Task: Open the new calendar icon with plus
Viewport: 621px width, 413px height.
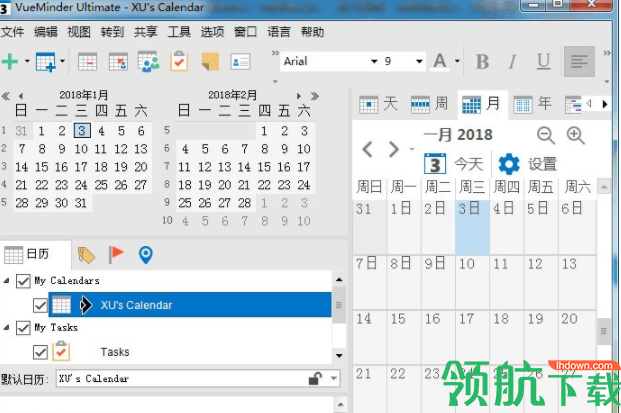Action: pyautogui.click(x=46, y=62)
